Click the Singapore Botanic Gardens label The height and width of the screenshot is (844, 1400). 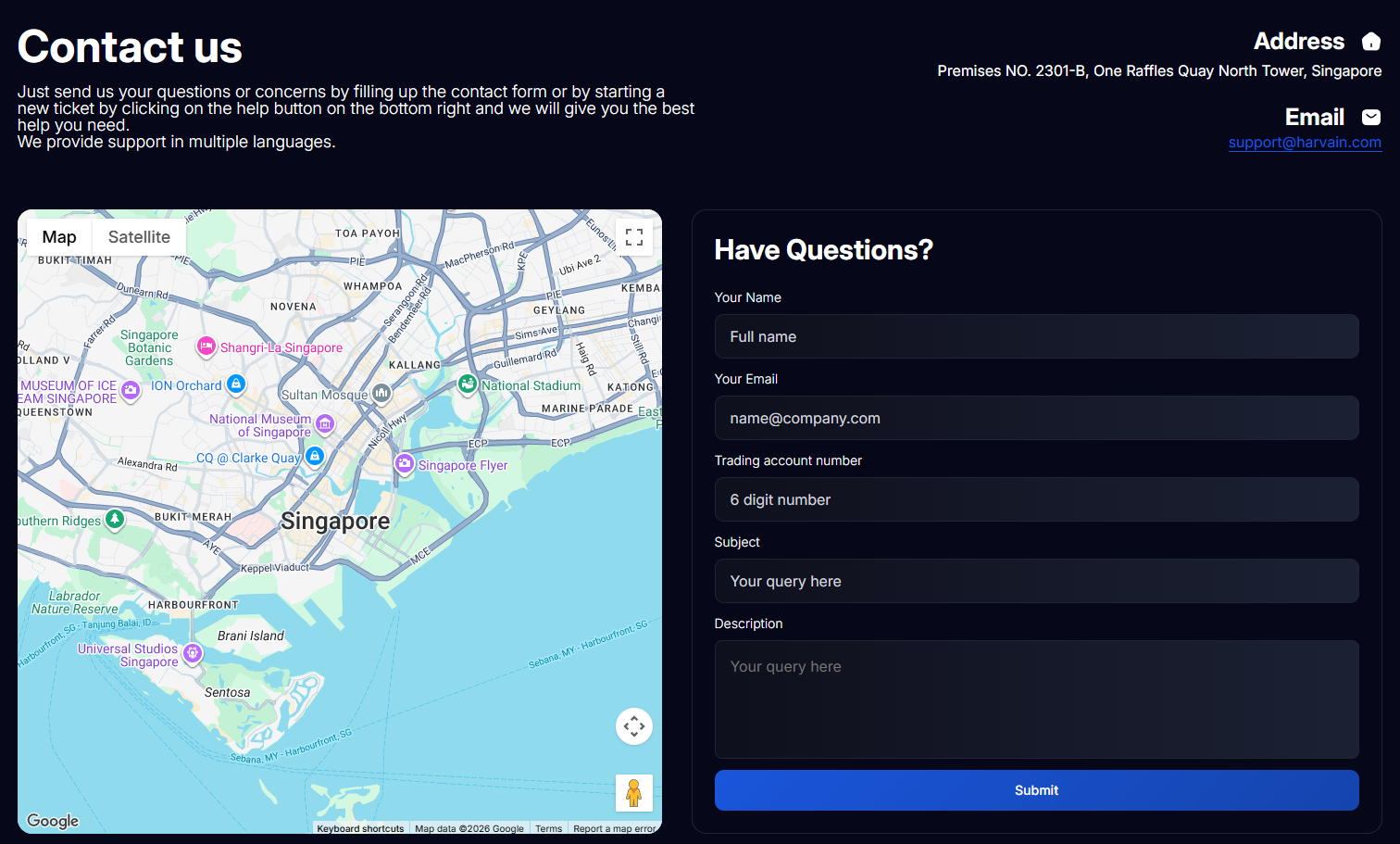149,348
